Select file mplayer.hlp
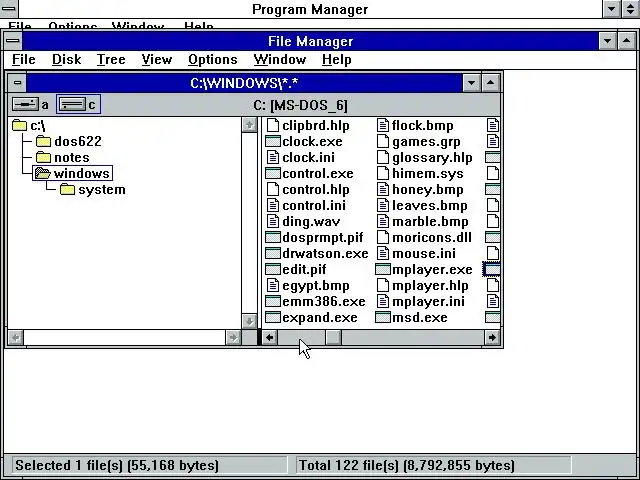640x480 pixels. tap(430, 285)
